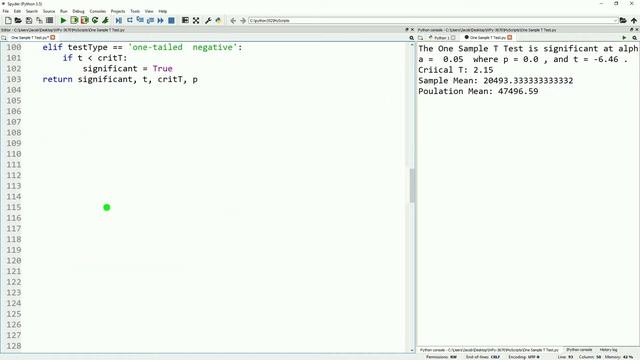
Task: Browse editor tabs icon left of file tab
Action: click(x=4, y=38)
